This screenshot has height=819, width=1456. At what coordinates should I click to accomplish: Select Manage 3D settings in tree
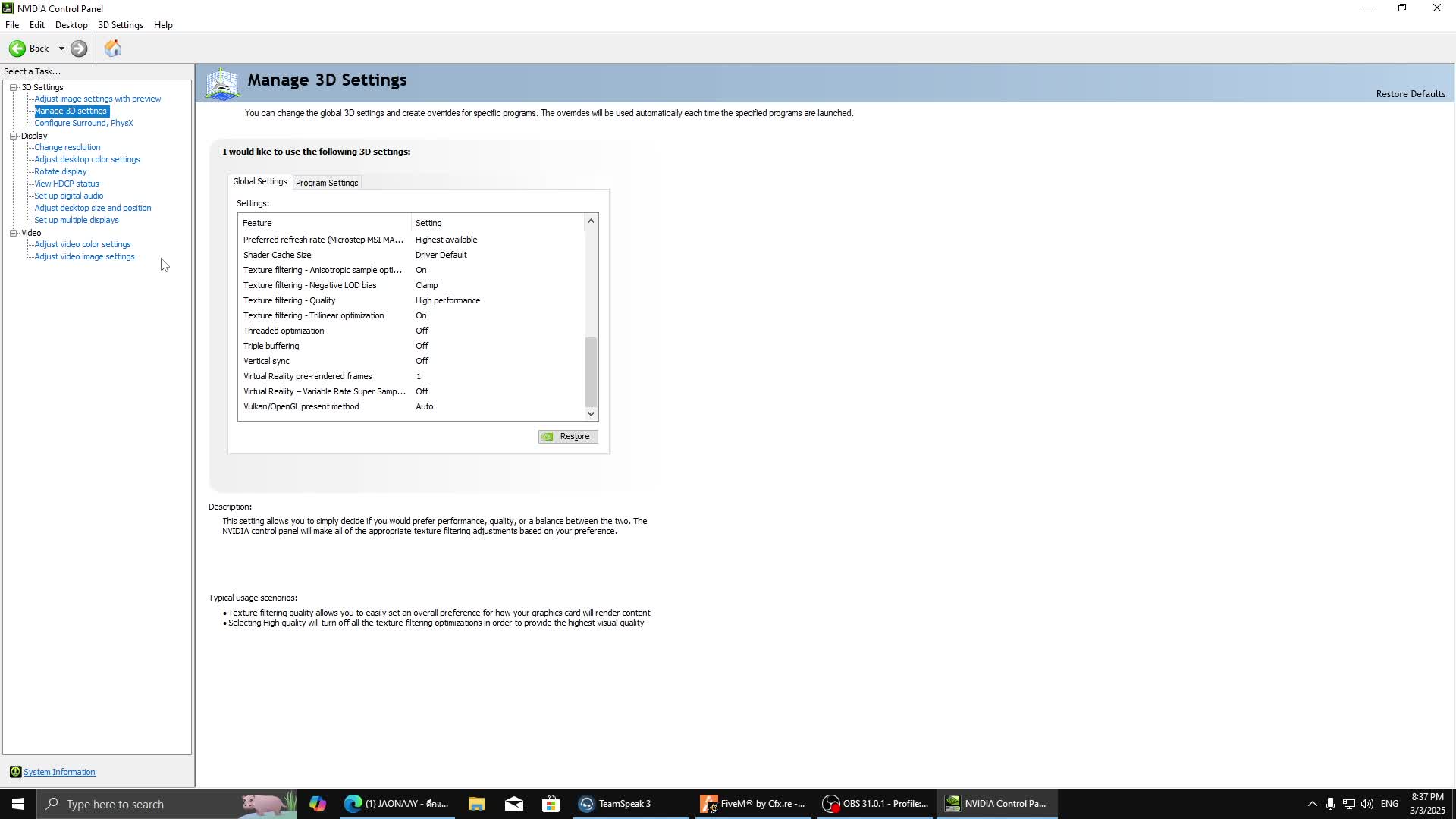pyautogui.click(x=71, y=111)
